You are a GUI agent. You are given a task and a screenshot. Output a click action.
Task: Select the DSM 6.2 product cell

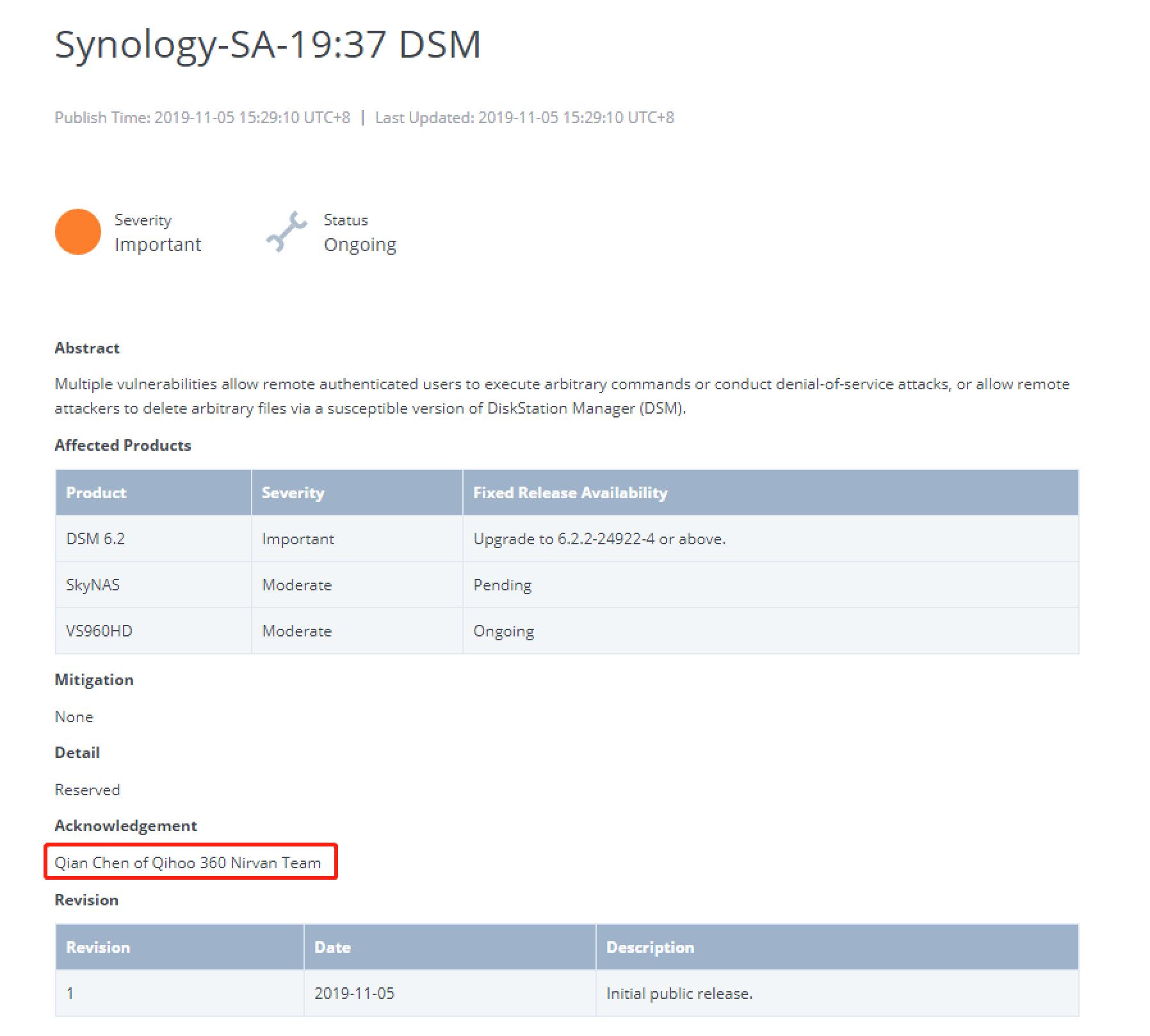(95, 538)
